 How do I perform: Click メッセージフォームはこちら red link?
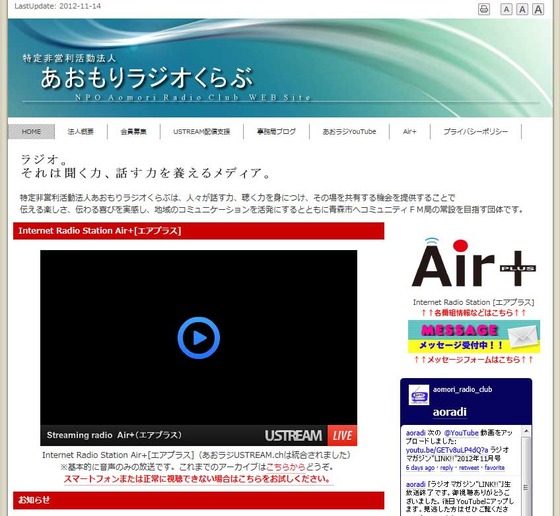coord(474,359)
